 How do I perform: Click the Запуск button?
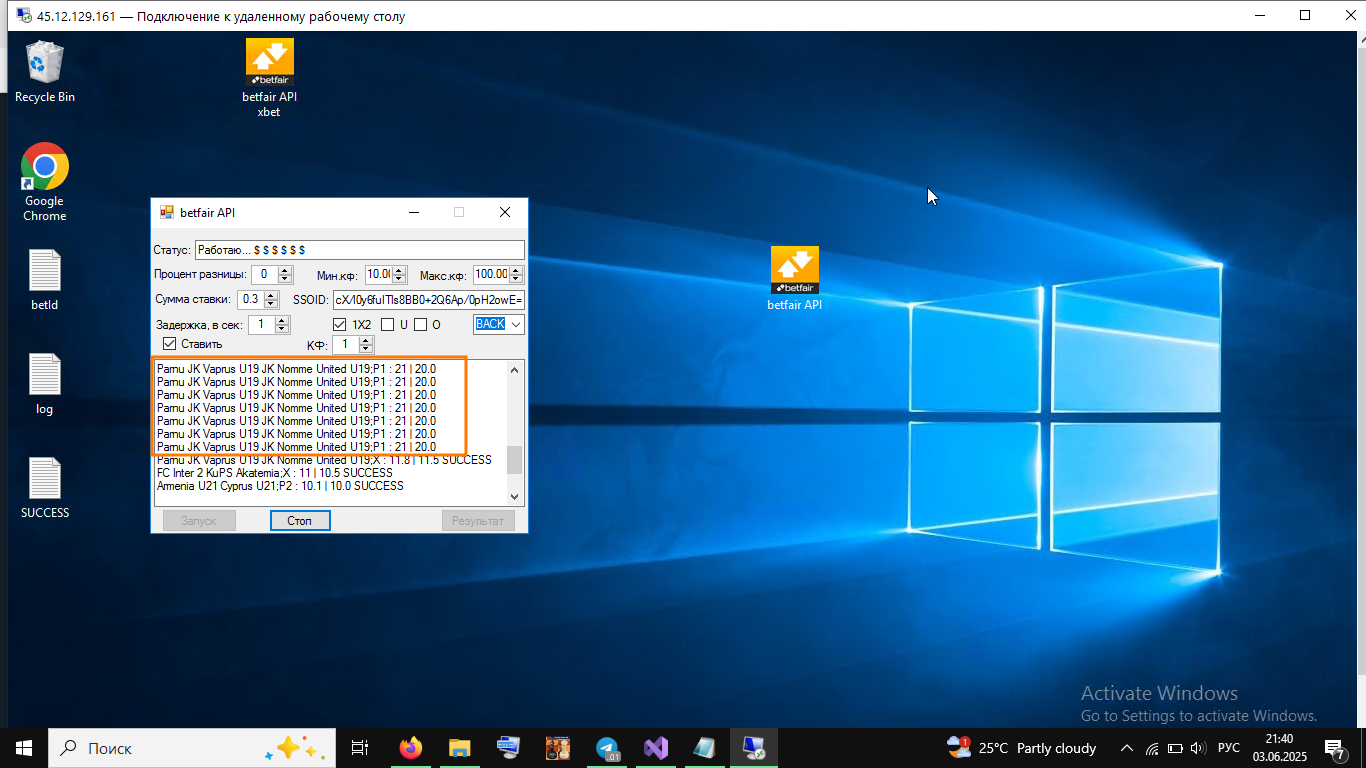click(x=199, y=520)
